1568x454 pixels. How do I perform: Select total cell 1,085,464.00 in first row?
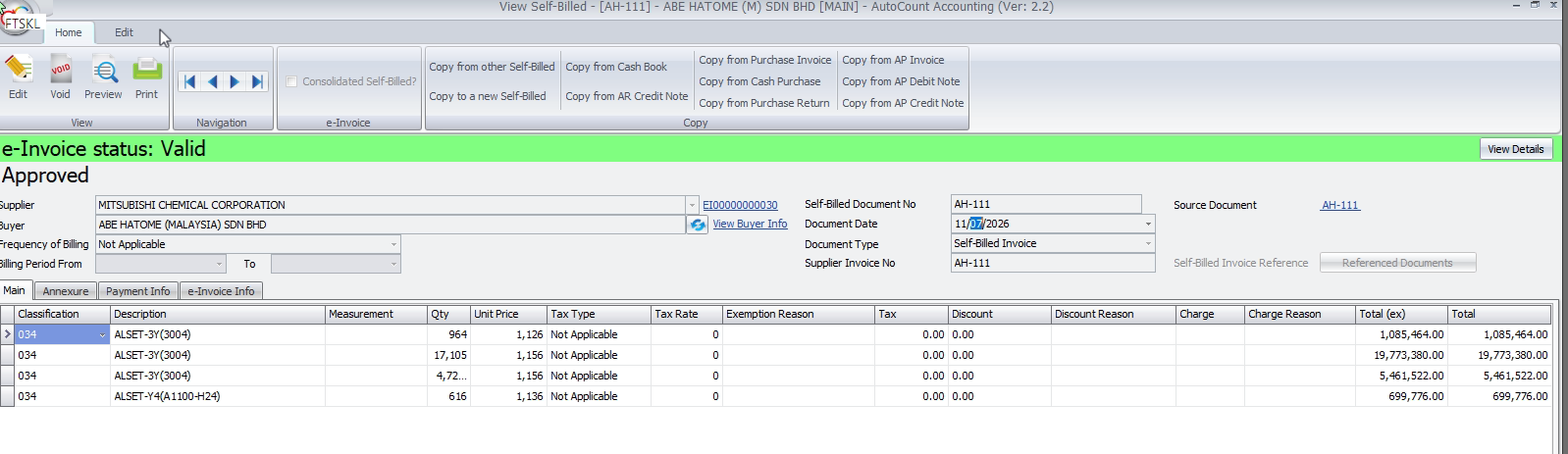point(1499,334)
